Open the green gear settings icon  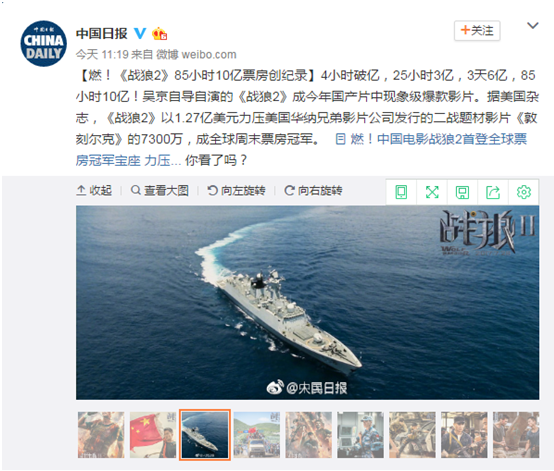(524, 192)
